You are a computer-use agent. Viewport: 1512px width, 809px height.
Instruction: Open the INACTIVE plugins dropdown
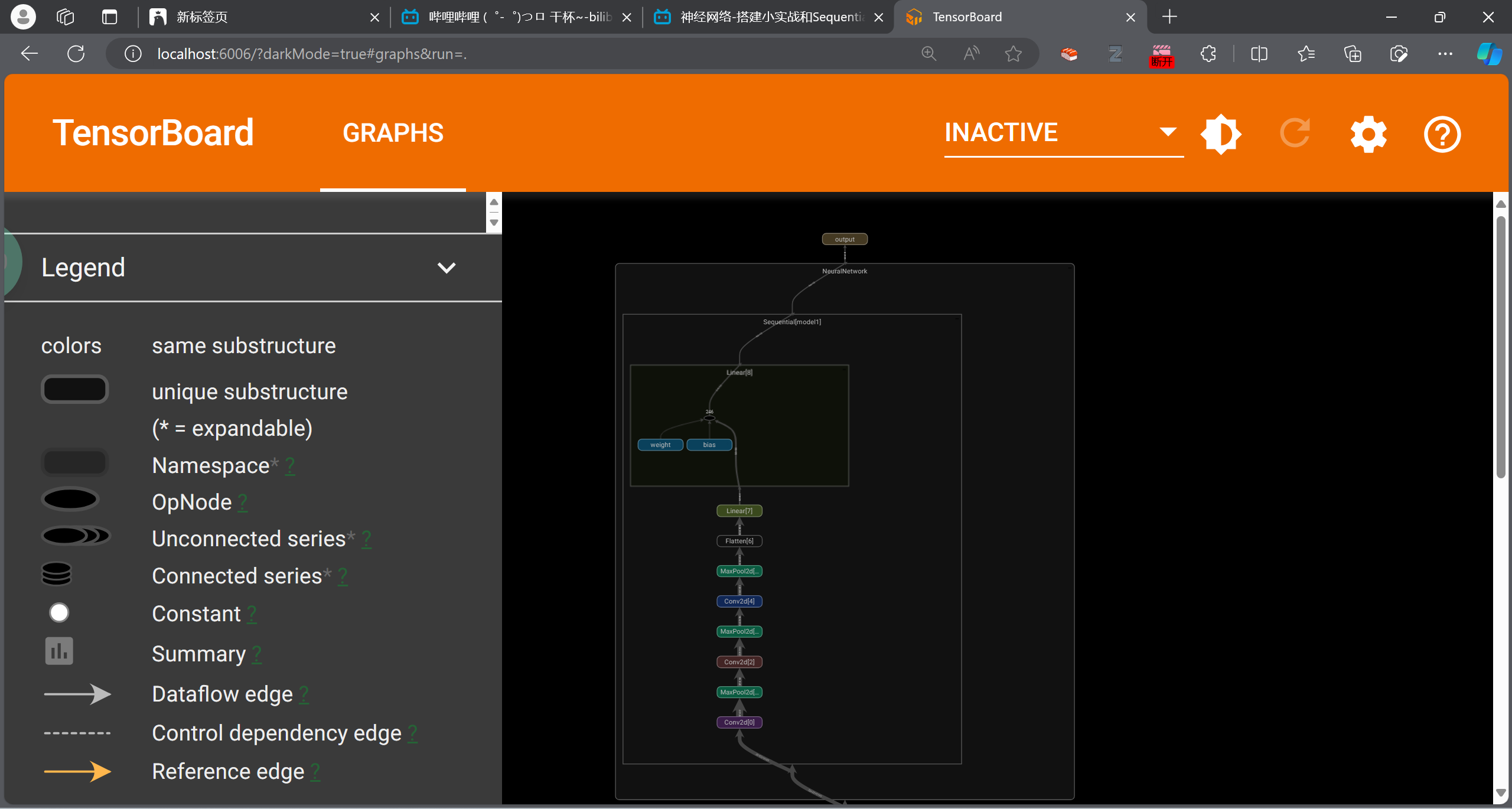[1064, 133]
